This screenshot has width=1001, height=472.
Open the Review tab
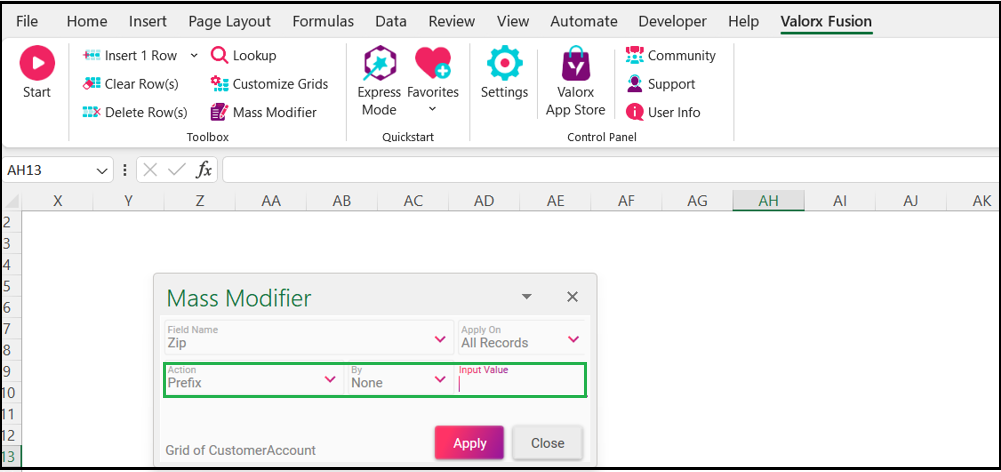(x=451, y=21)
